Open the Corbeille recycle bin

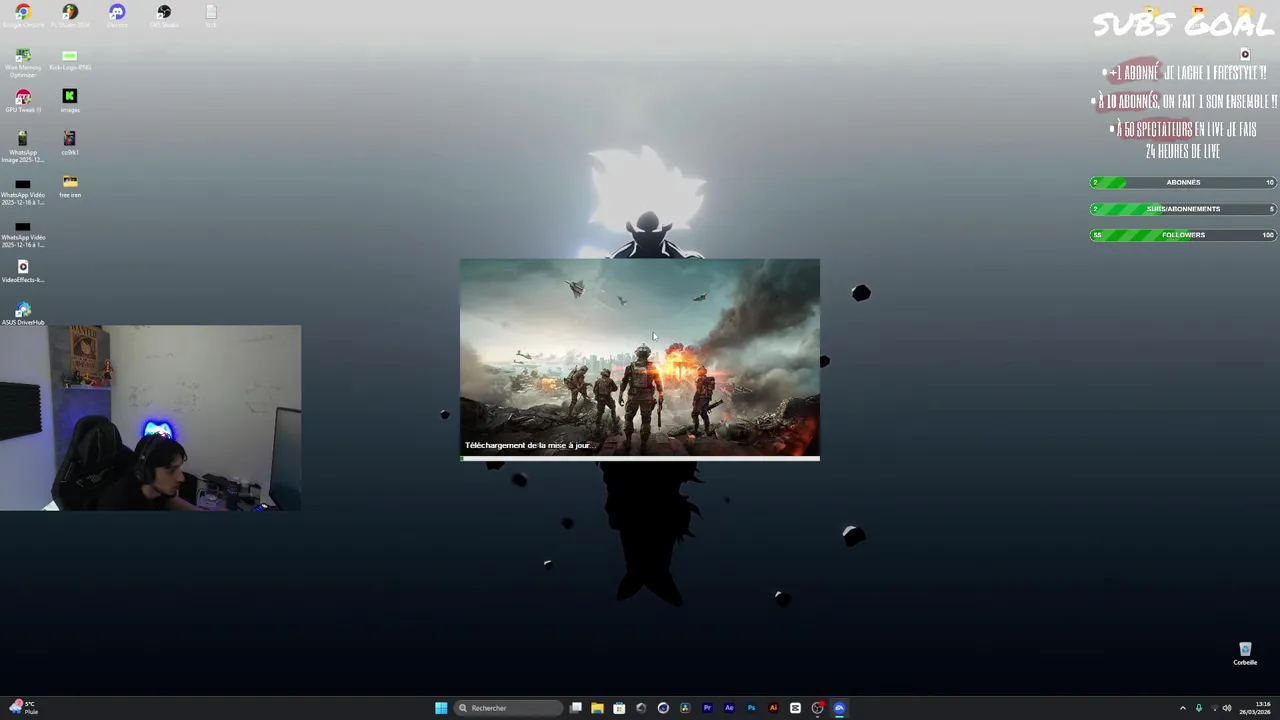1245,653
